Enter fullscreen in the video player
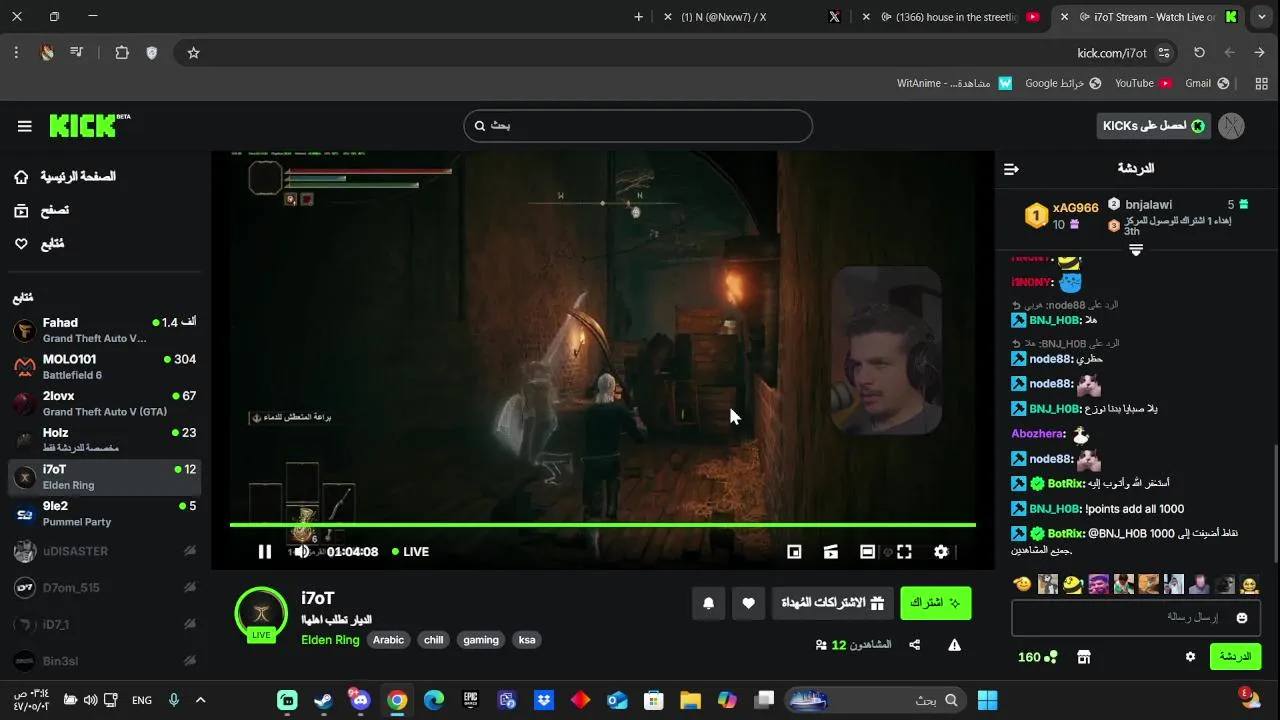The height and width of the screenshot is (720, 1280). [x=904, y=551]
